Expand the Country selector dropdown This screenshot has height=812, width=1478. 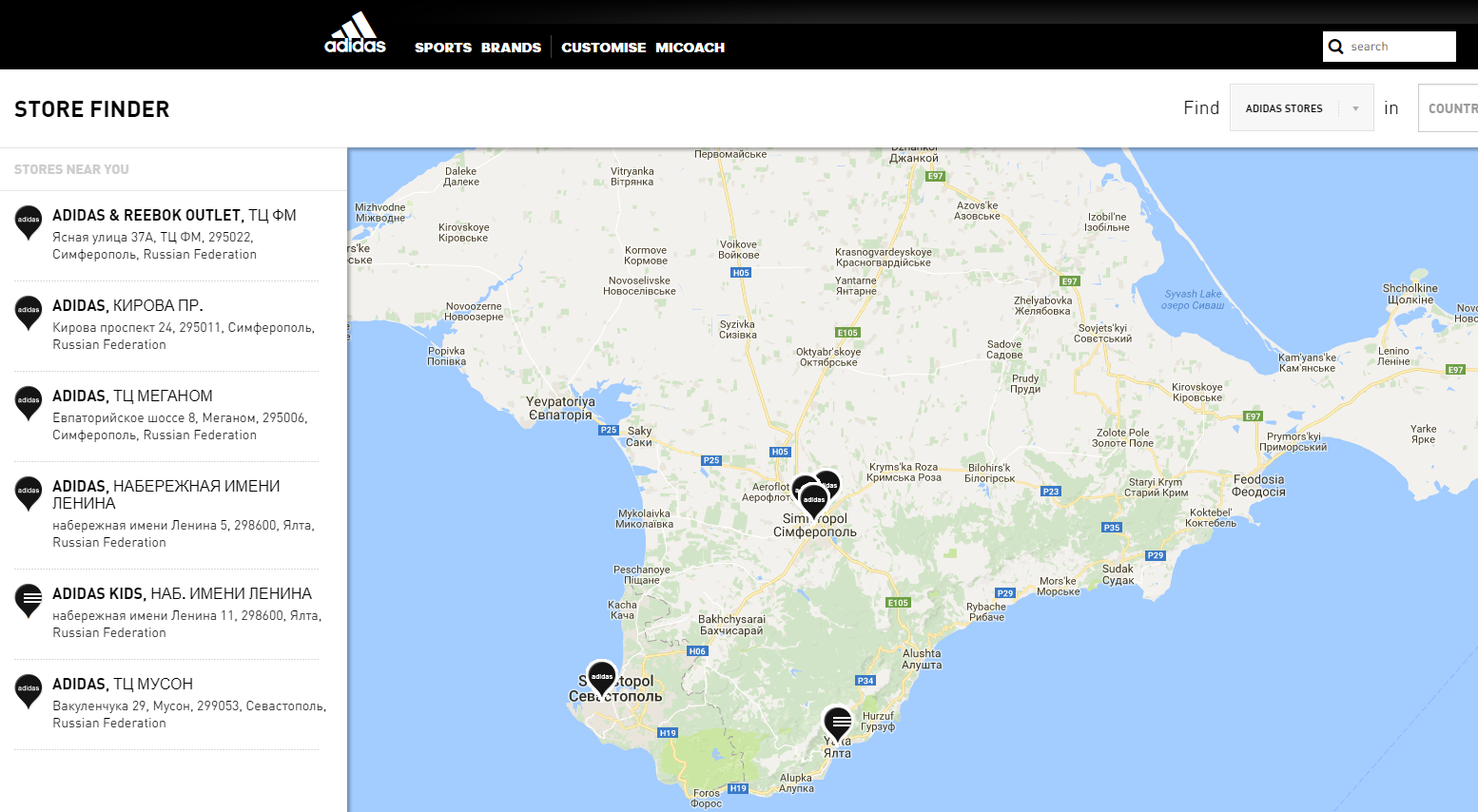[x=1450, y=108]
